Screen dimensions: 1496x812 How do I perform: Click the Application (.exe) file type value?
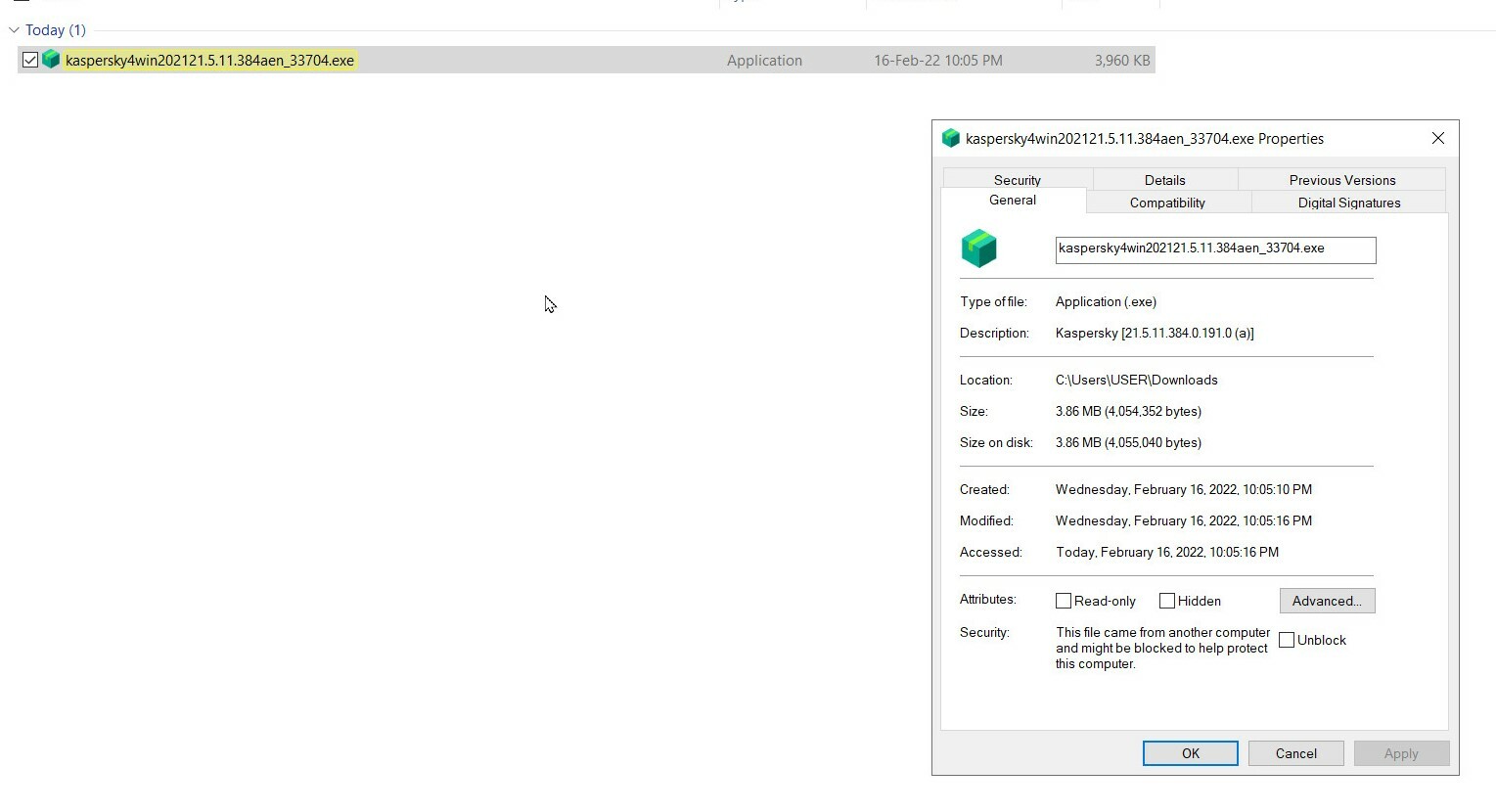pyautogui.click(x=1106, y=302)
